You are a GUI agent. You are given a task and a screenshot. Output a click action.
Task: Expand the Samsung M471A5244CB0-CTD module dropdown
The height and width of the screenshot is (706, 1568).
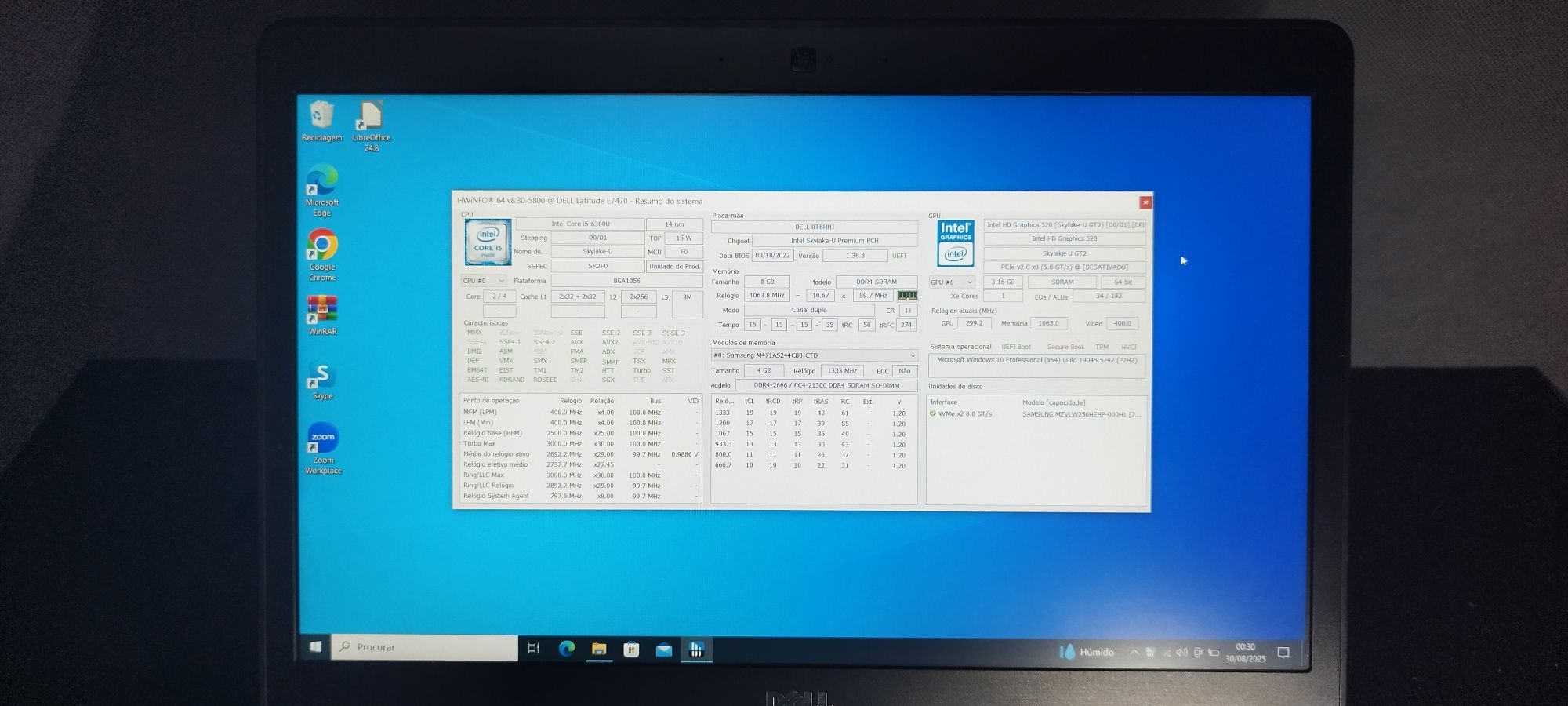pos(814,355)
